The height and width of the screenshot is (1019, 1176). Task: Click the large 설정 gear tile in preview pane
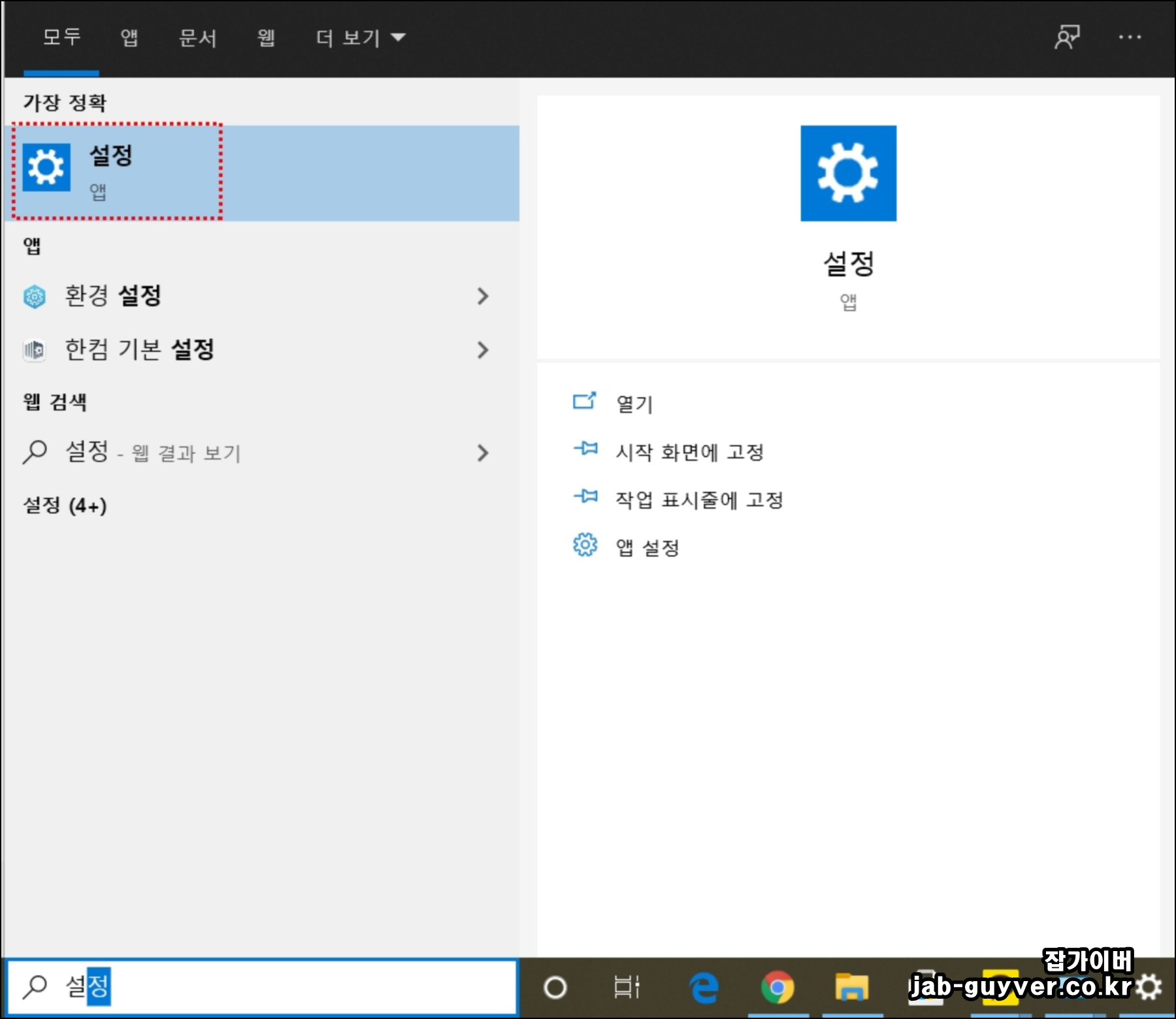pyautogui.click(x=848, y=173)
